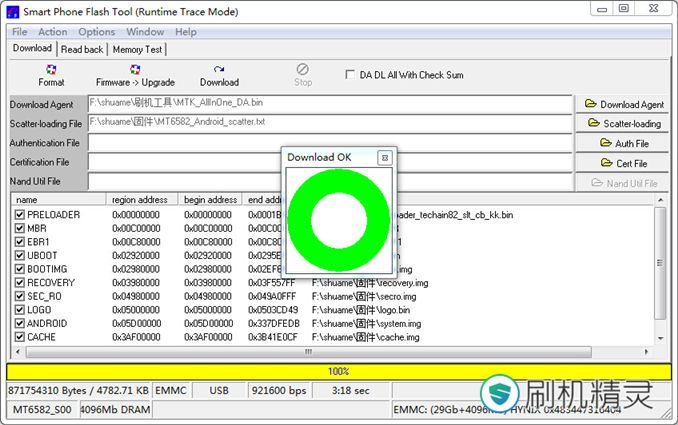Open the Scatter-loading file browser

(x=624, y=124)
